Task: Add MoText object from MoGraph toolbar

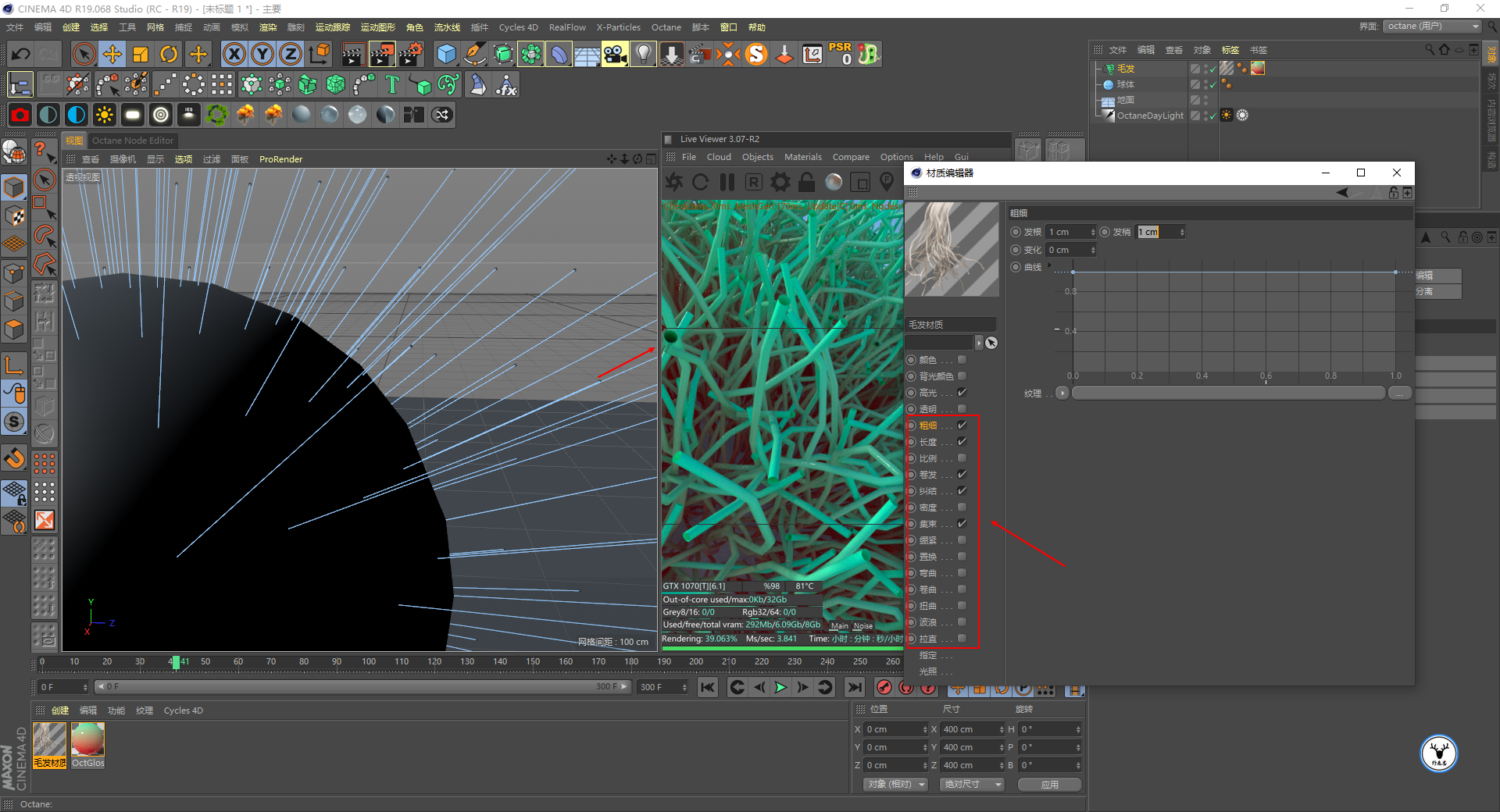Action: point(392,85)
